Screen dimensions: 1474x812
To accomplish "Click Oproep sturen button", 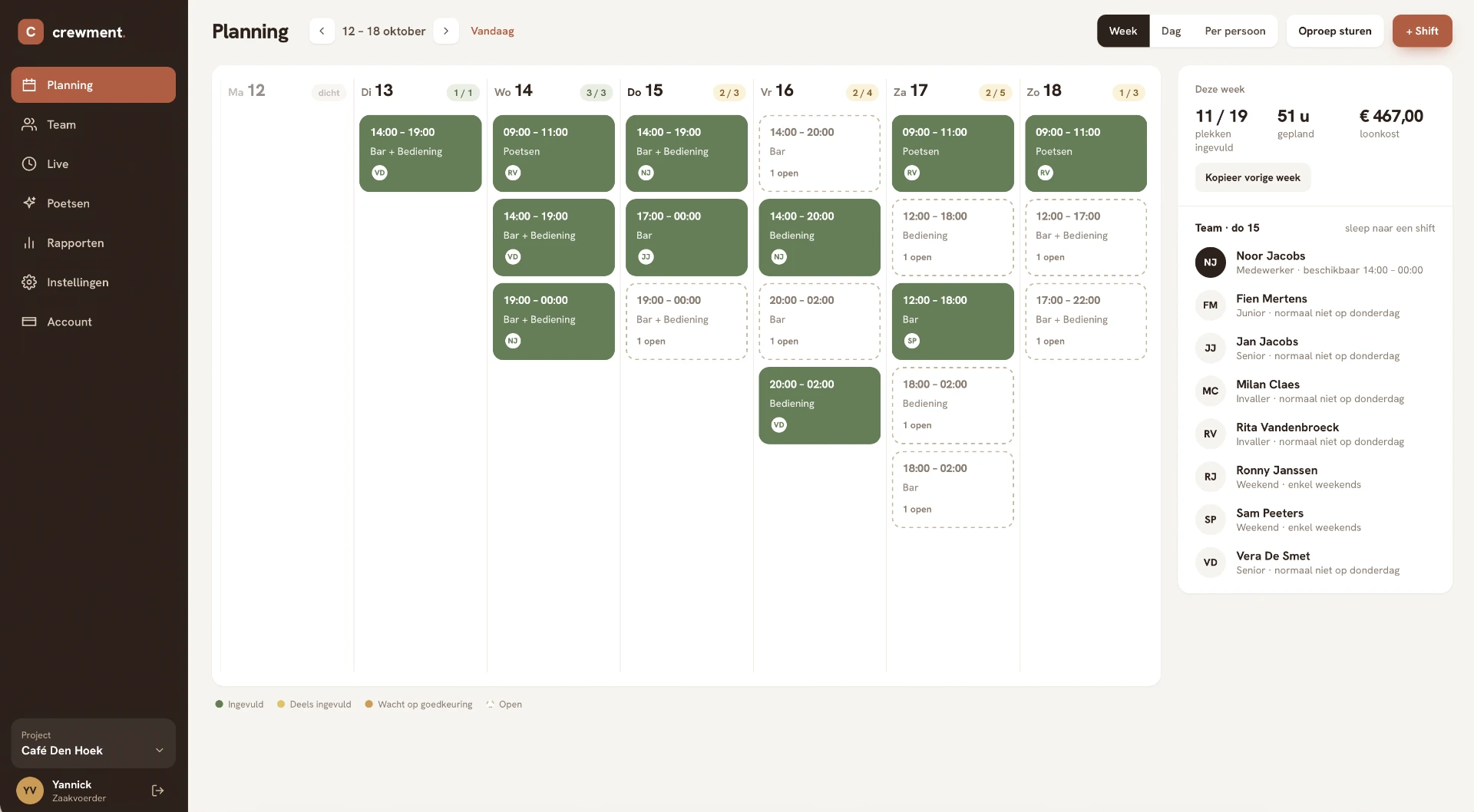I will point(1334,31).
